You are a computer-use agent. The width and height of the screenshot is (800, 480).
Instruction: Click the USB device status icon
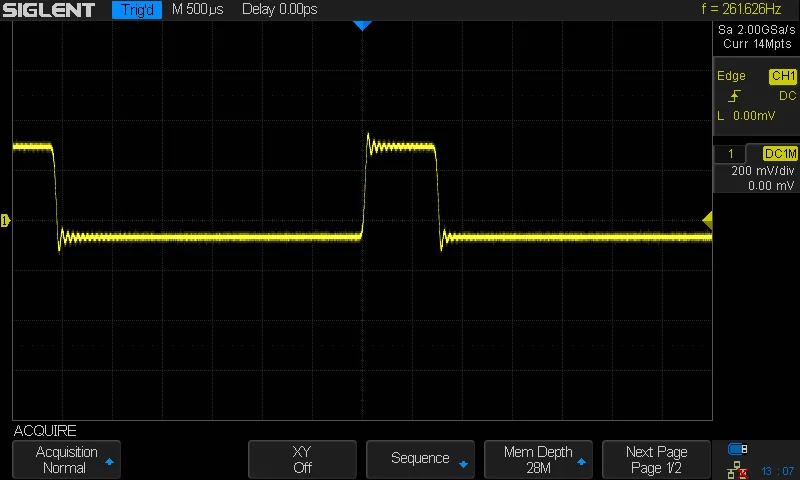click(x=737, y=449)
